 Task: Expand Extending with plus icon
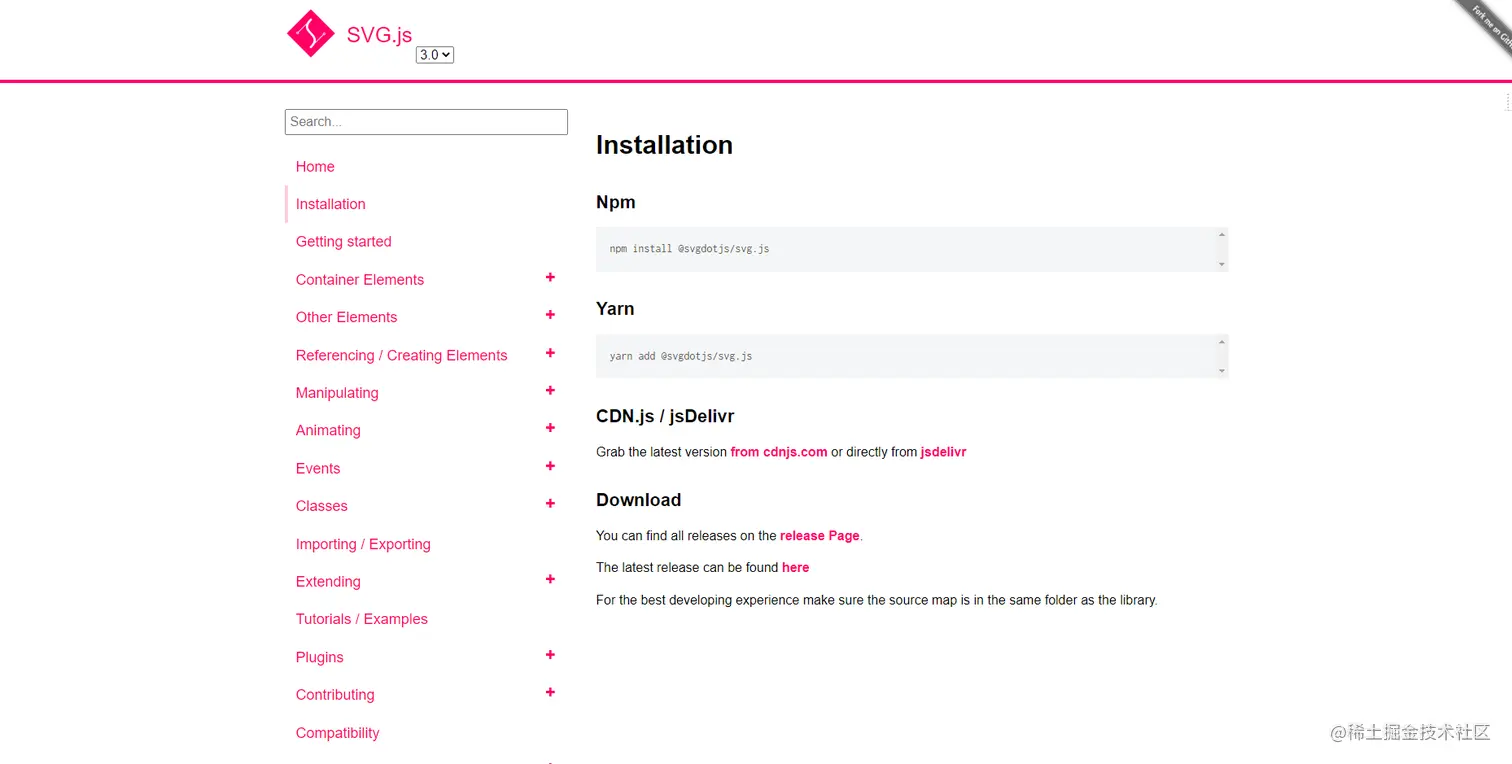click(550, 579)
